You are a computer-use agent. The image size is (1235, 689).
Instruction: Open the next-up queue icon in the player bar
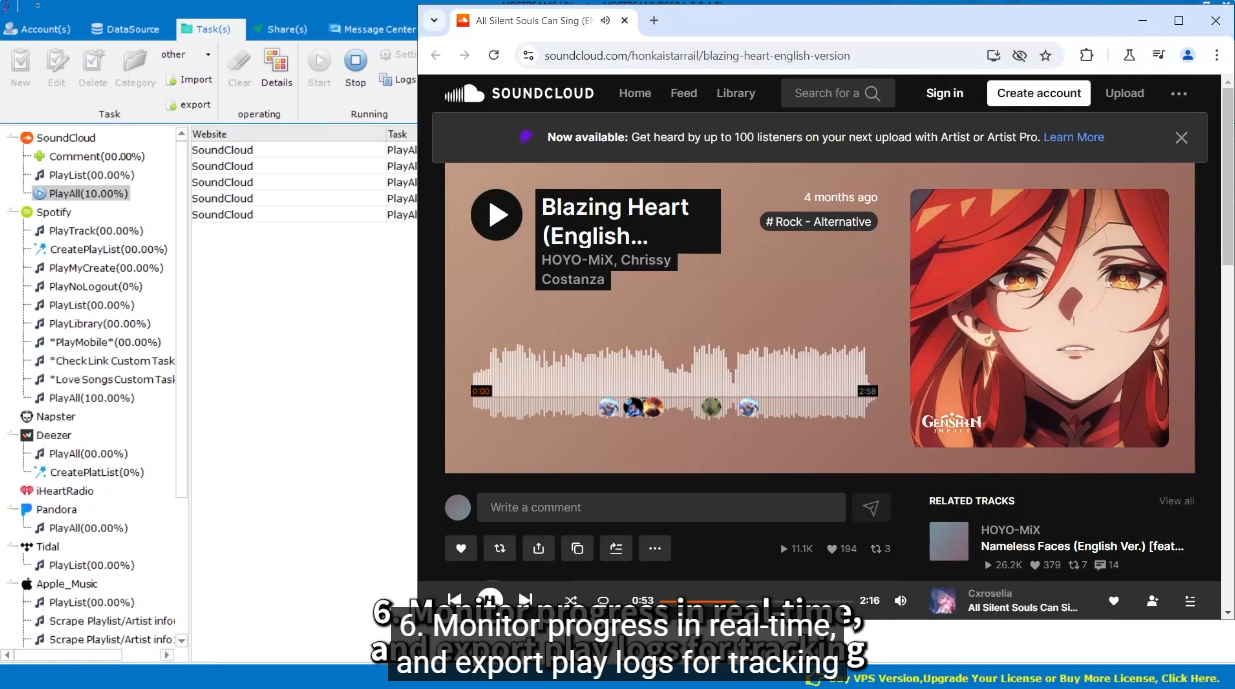point(1190,601)
